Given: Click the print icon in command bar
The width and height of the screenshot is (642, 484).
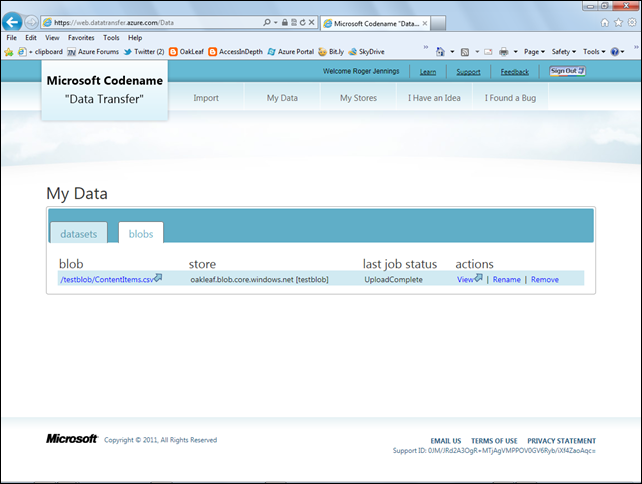Looking at the screenshot, I should pos(504,51).
